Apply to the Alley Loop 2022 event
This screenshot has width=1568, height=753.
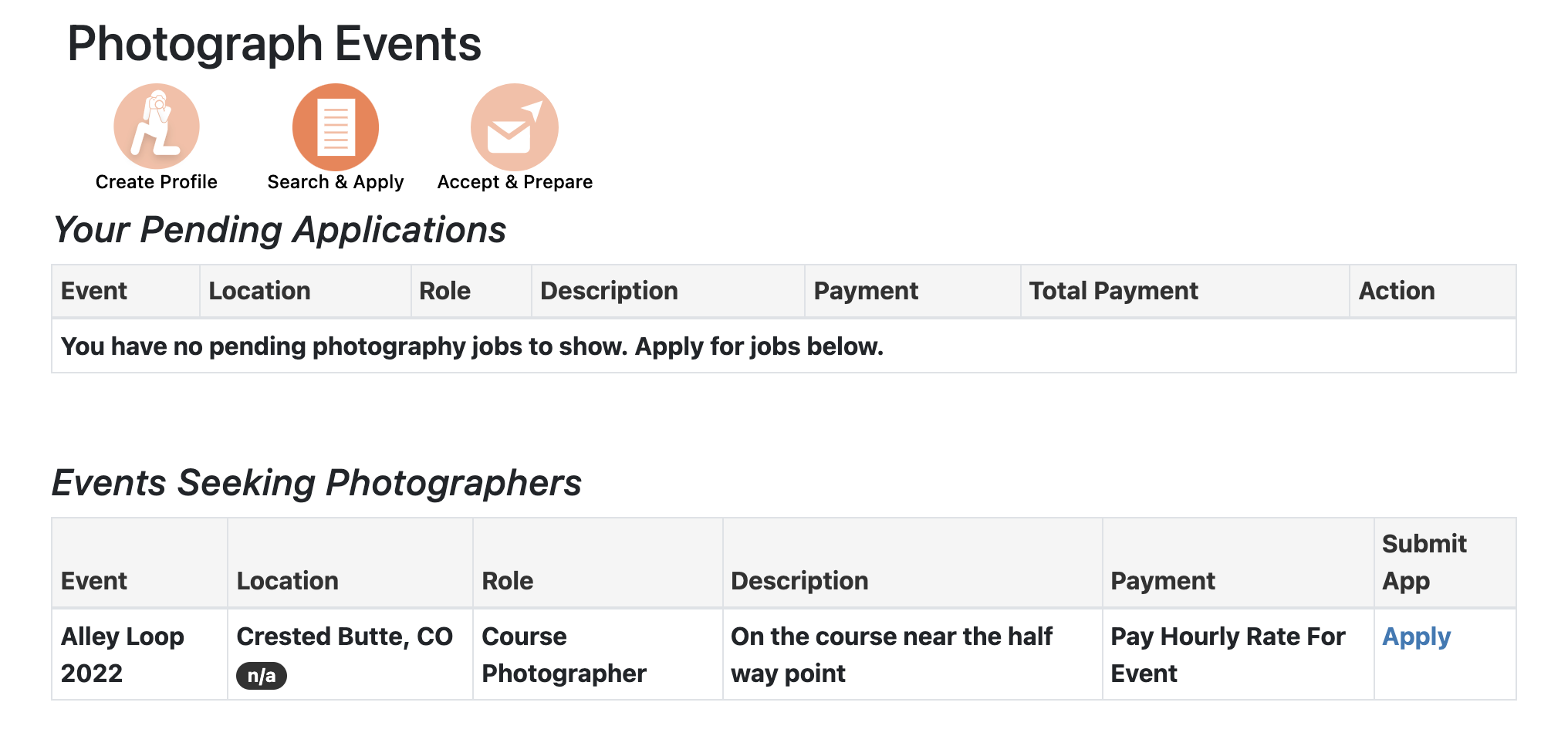tap(1416, 637)
